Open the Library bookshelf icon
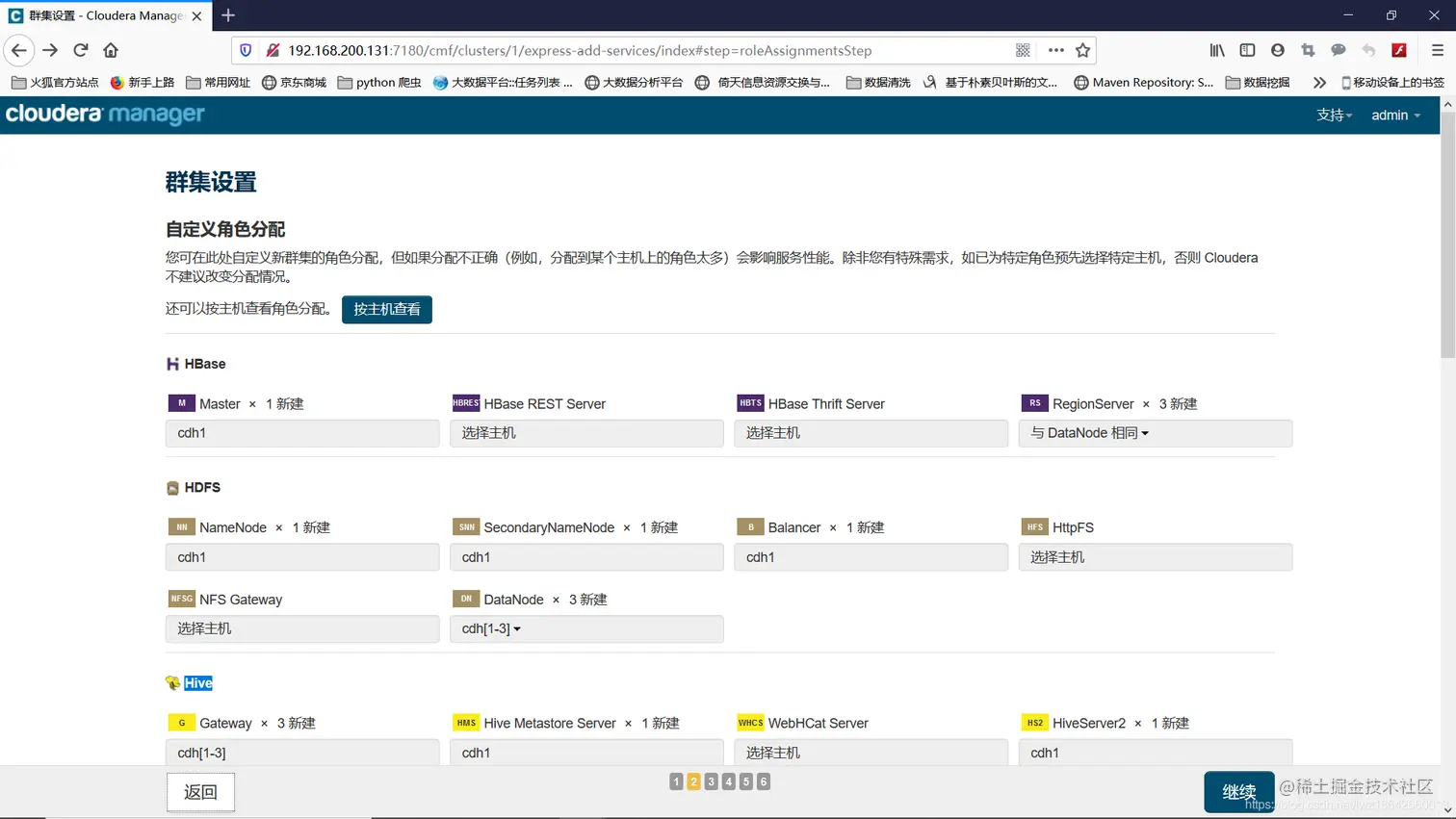Screen dimensions: 1456x819 click(x=1217, y=50)
